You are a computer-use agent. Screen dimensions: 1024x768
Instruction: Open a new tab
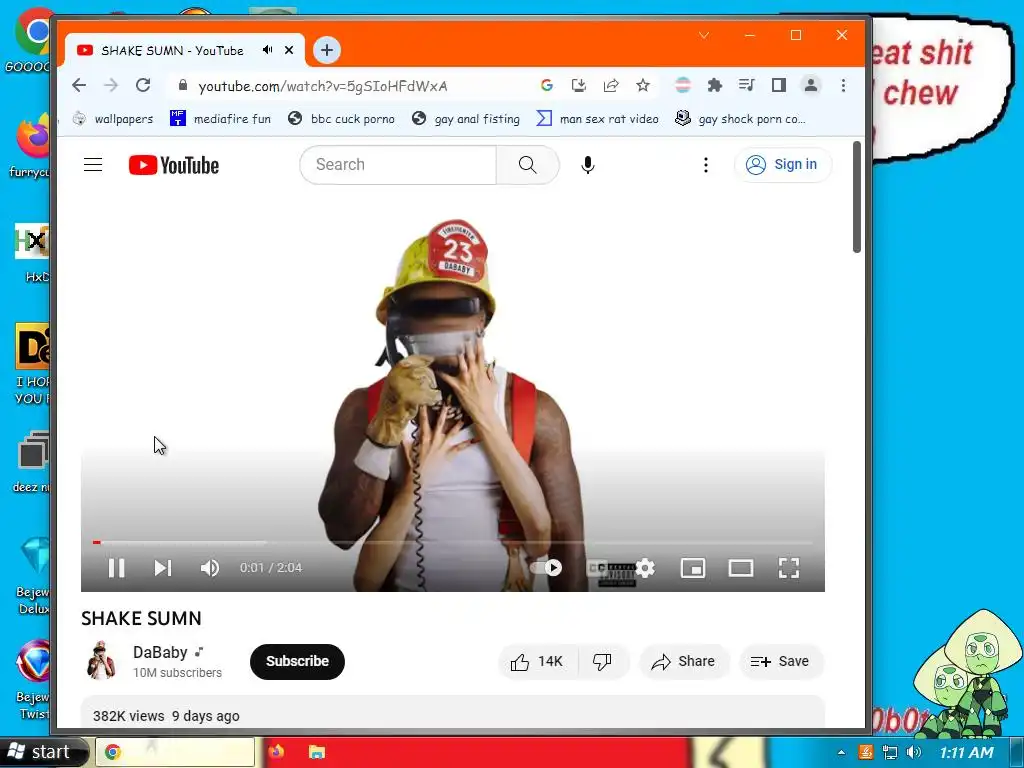click(x=327, y=50)
